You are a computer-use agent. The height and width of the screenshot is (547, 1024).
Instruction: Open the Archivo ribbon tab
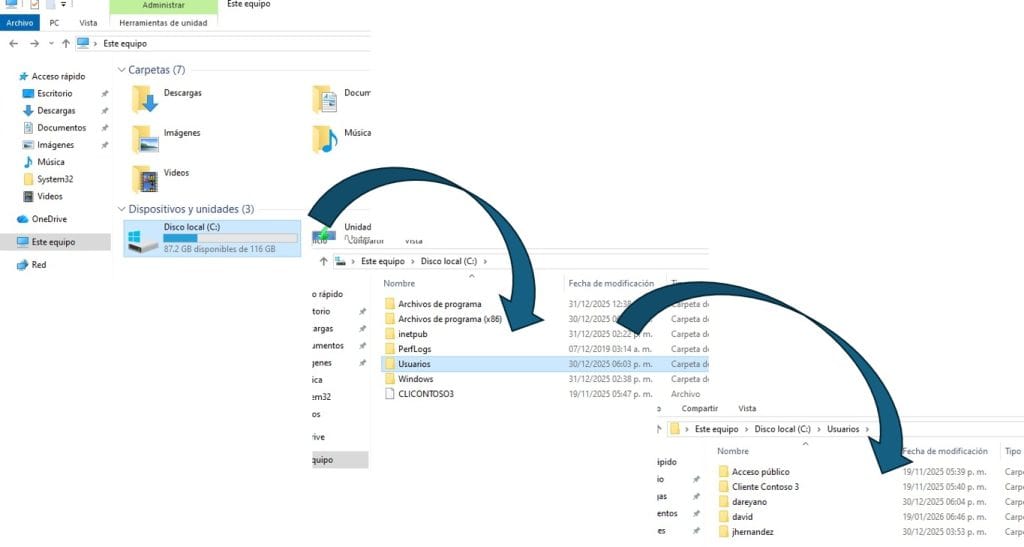coord(21,22)
